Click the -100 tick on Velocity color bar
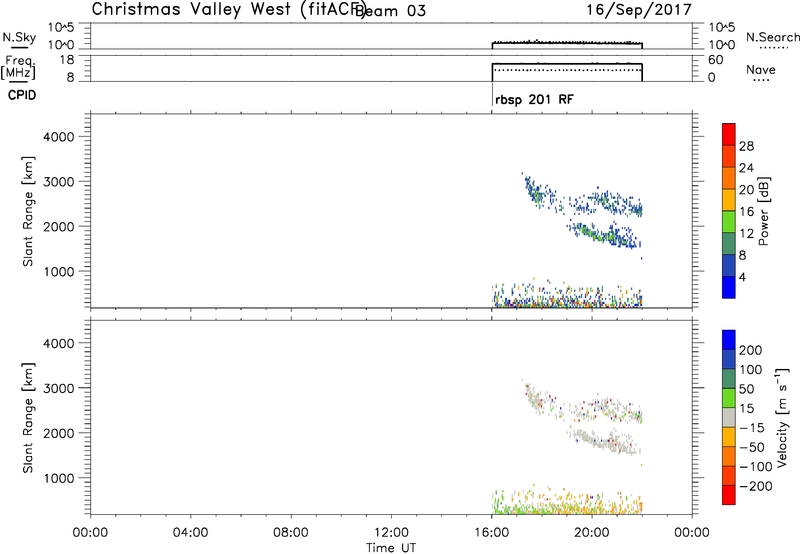The image size is (800, 554). (x=755, y=466)
